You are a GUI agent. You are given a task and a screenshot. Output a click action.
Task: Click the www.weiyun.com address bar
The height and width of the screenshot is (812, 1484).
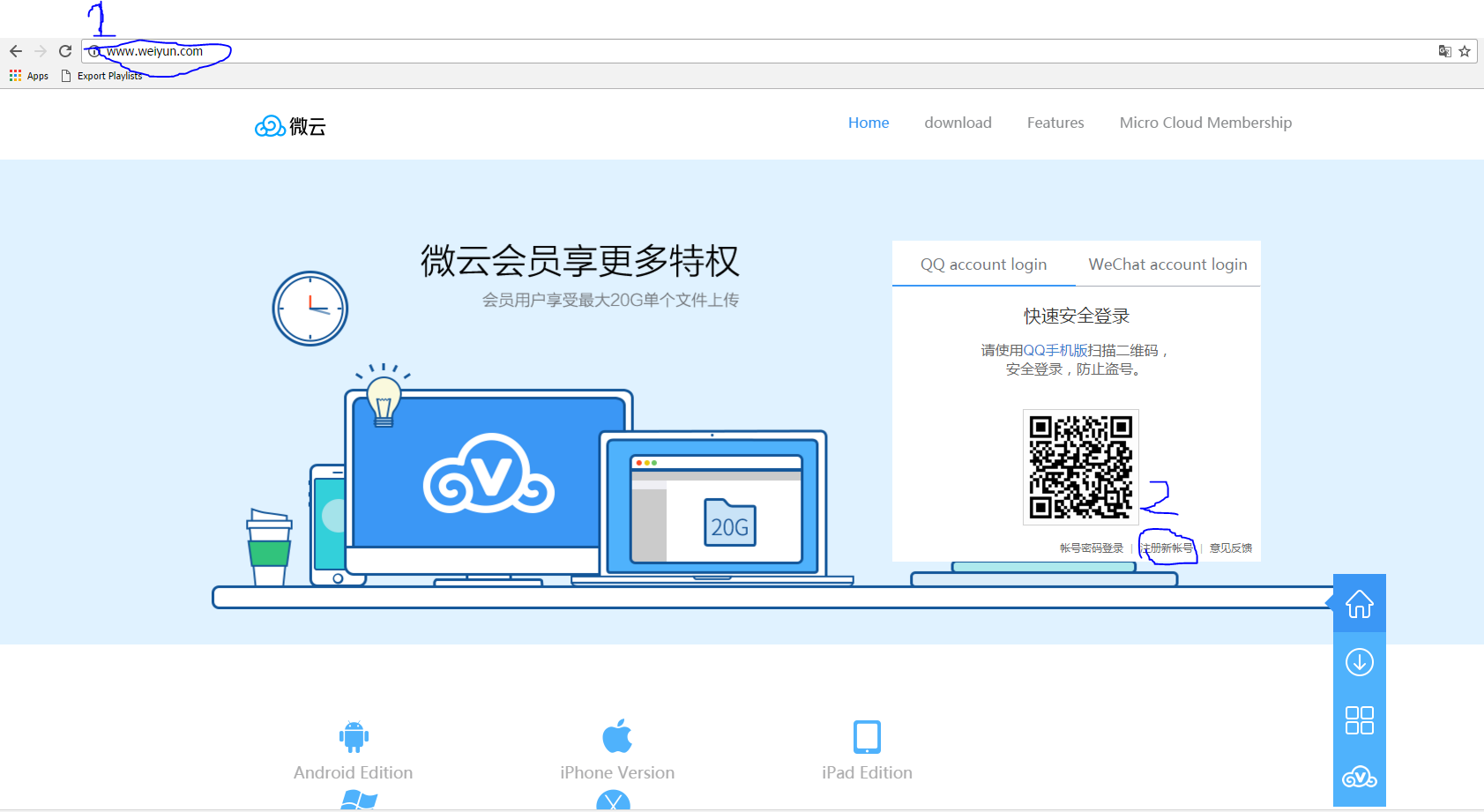pyautogui.click(x=779, y=51)
